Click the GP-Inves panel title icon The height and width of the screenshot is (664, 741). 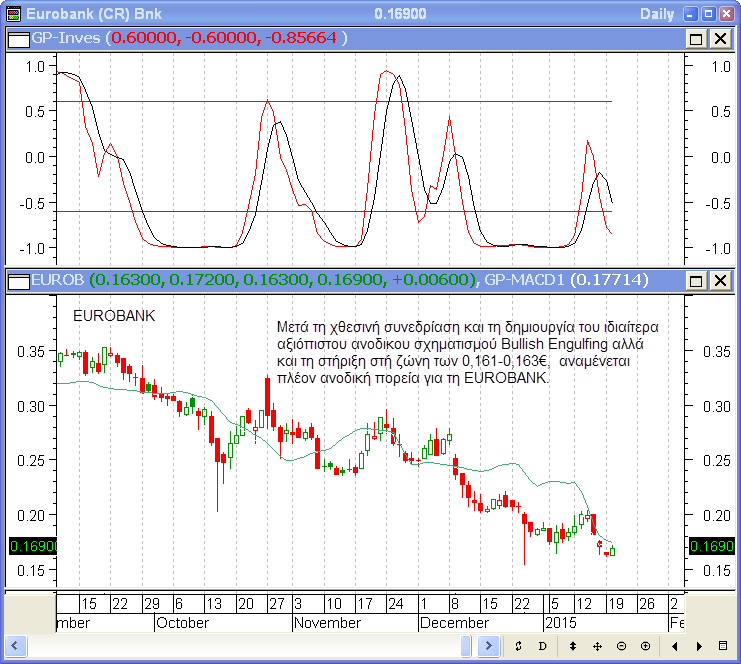coord(19,39)
